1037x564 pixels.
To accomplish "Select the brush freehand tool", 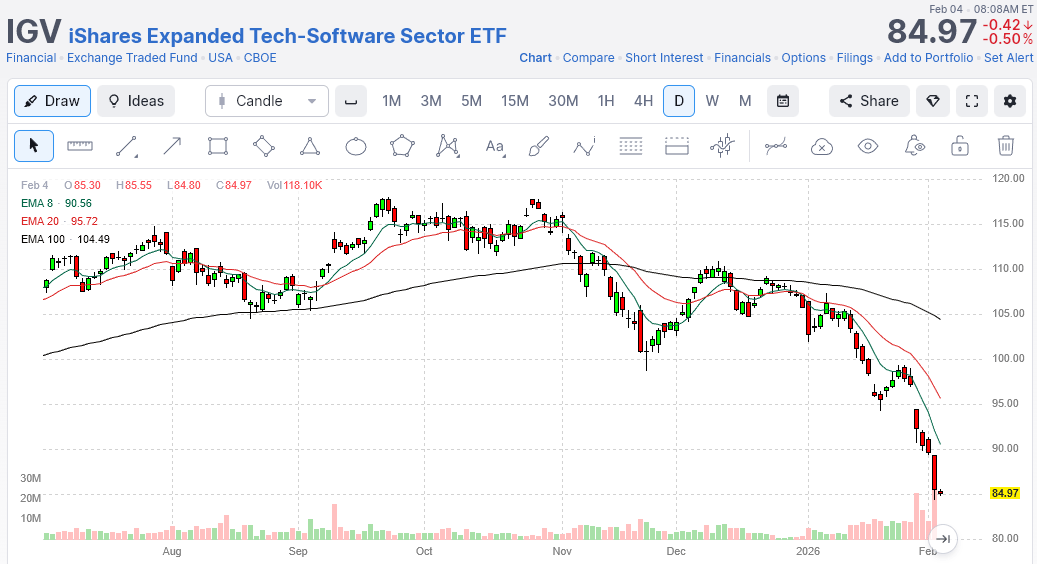I will 539,146.
